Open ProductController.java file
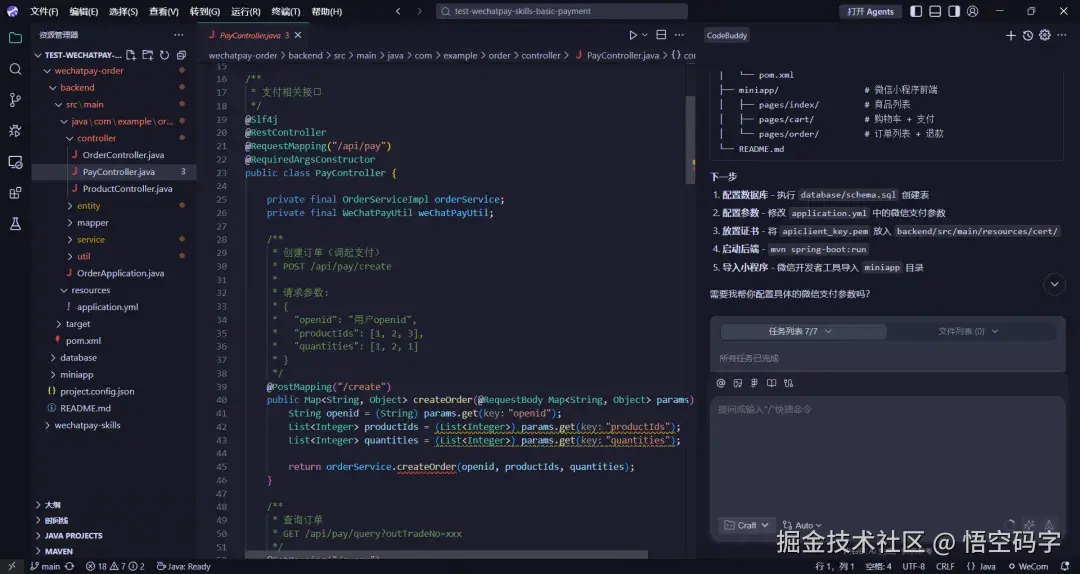The height and width of the screenshot is (574, 1080). click(127, 189)
